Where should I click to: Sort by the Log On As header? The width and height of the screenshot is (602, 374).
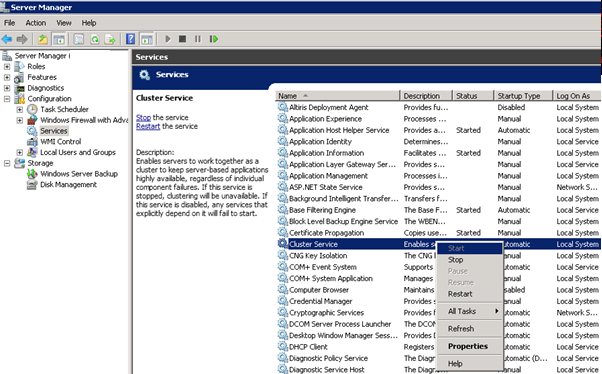577,96
